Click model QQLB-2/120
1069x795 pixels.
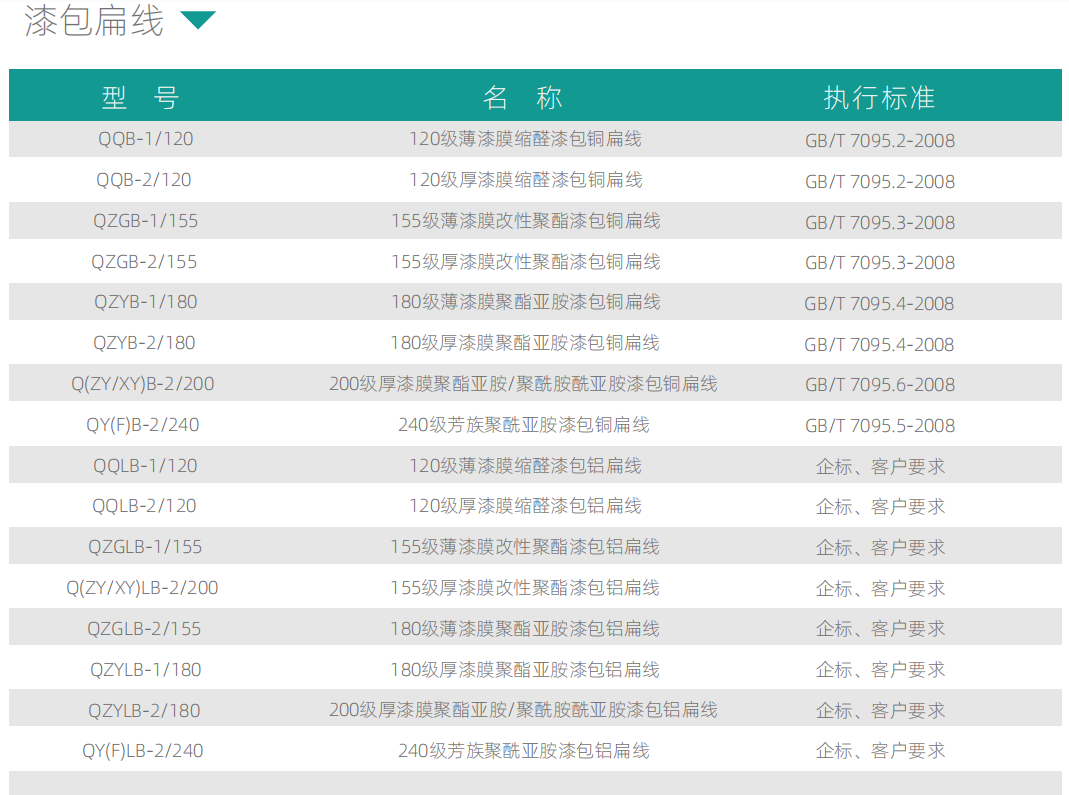tap(144, 506)
